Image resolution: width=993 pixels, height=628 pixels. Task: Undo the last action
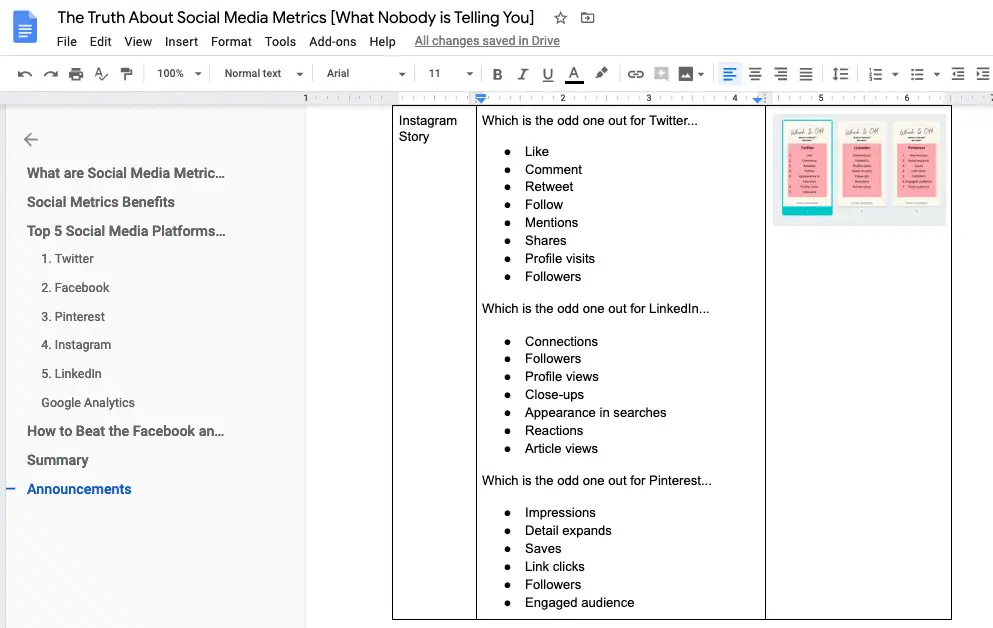click(x=25, y=74)
